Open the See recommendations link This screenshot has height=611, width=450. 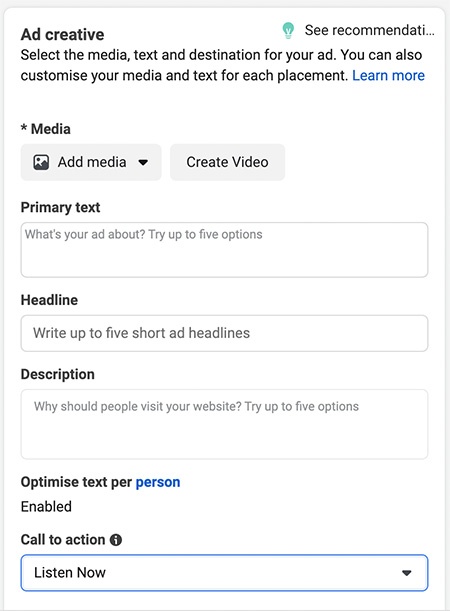(369, 30)
